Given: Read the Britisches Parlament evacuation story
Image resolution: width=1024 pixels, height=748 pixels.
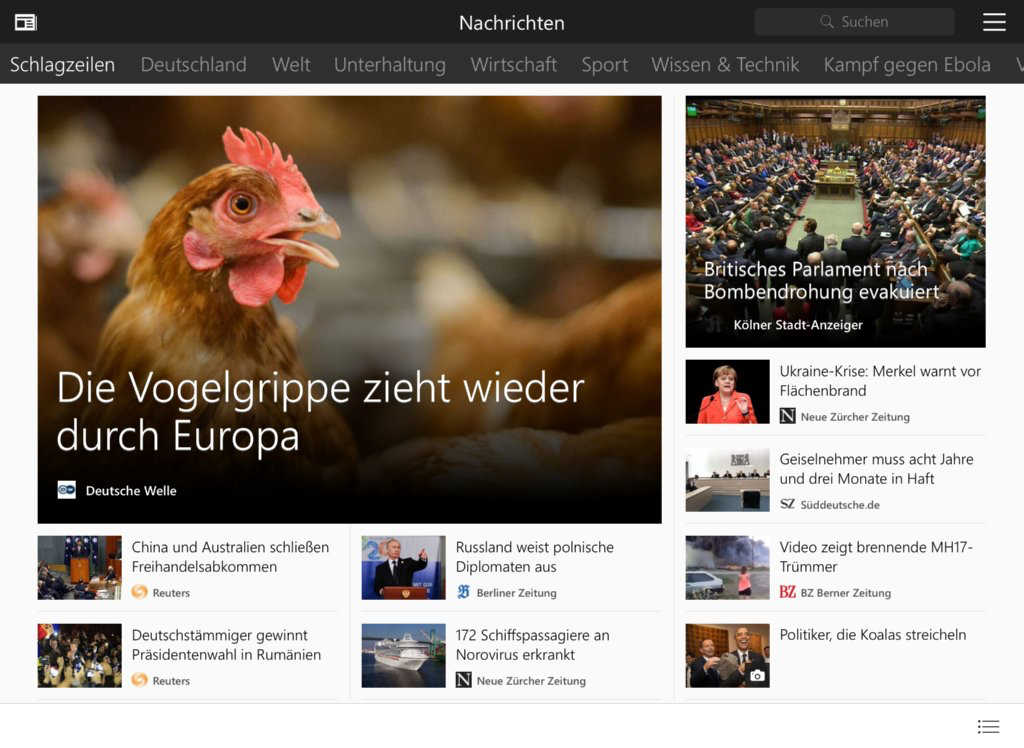Looking at the screenshot, I should click(821, 281).
